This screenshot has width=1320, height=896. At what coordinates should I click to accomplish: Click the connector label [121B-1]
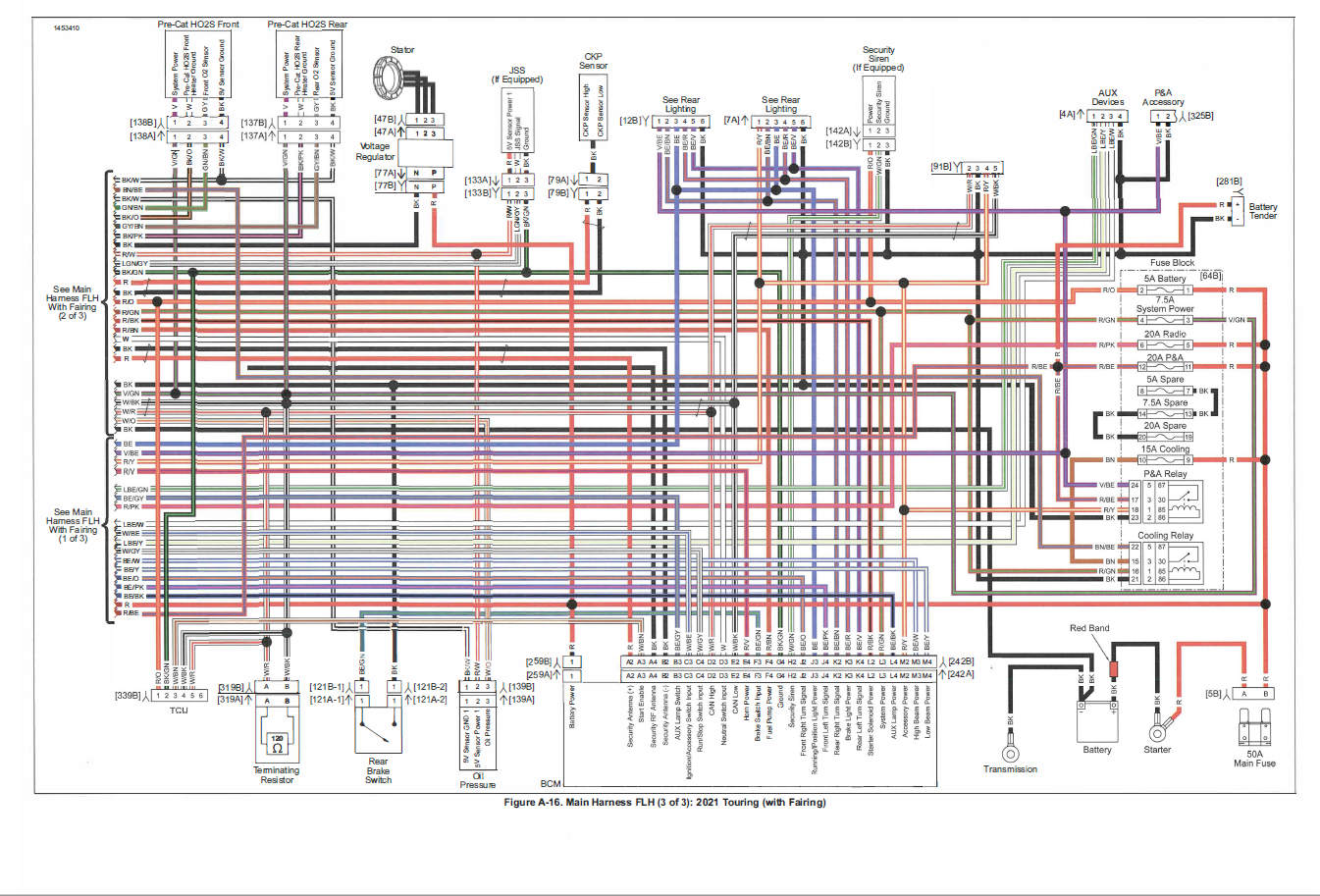327,687
